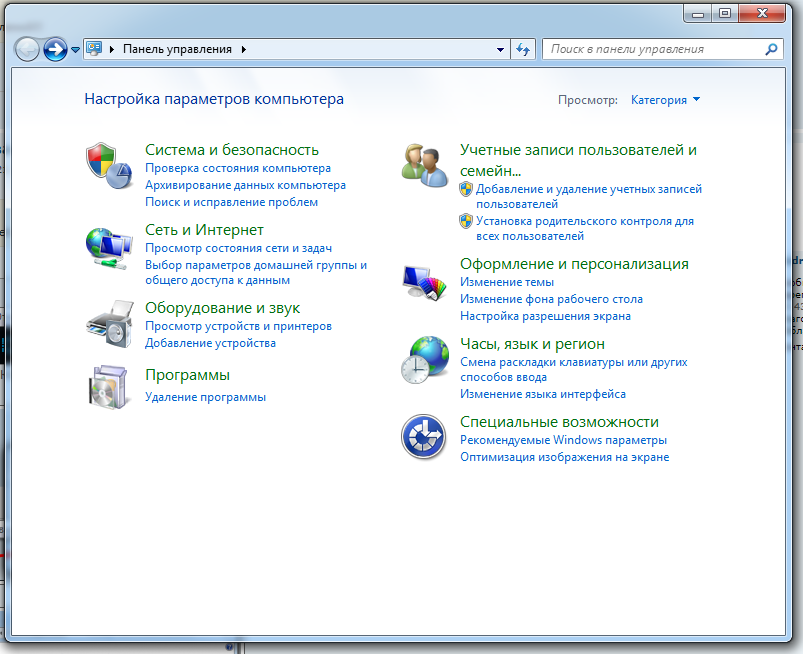Open Выбор параметров домашней группы link
The width and height of the screenshot is (803, 654).
click(x=256, y=272)
